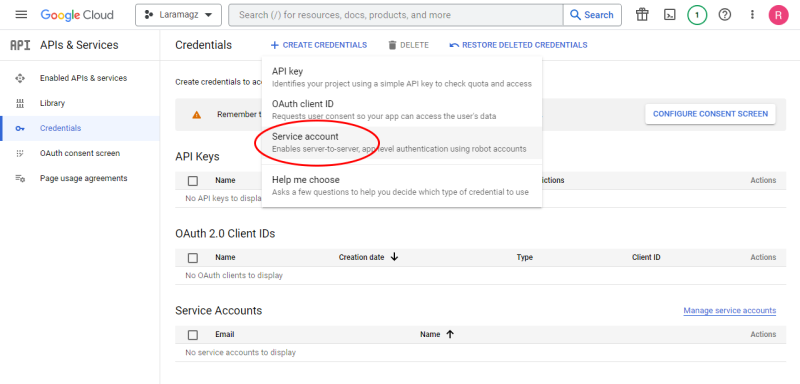
Task: Click API Keys Name column header
Action: point(225,180)
